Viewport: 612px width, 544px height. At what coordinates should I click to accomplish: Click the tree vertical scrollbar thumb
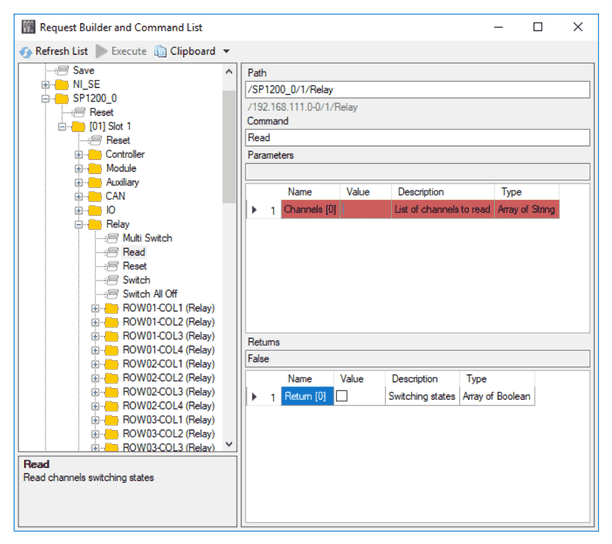pyautogui.click(x=229, y=146)
